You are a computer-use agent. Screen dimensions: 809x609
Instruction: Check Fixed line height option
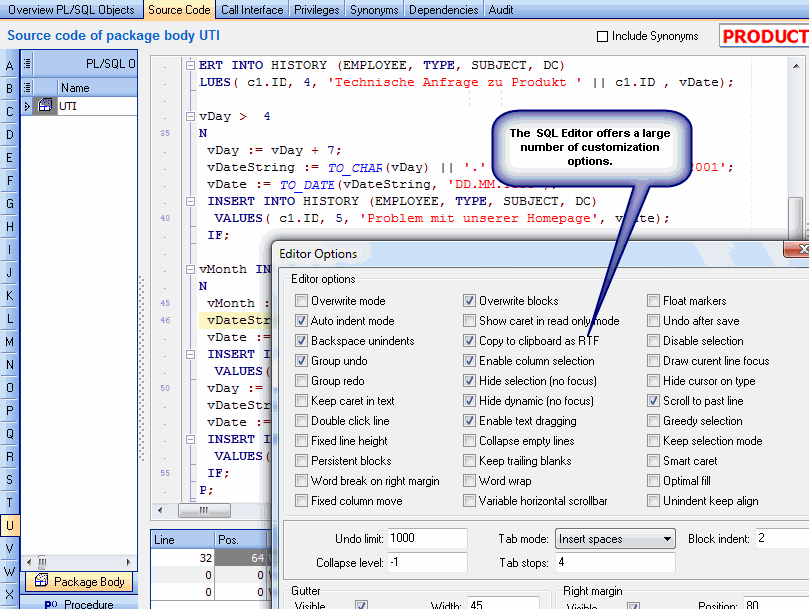tap(301, 441)
